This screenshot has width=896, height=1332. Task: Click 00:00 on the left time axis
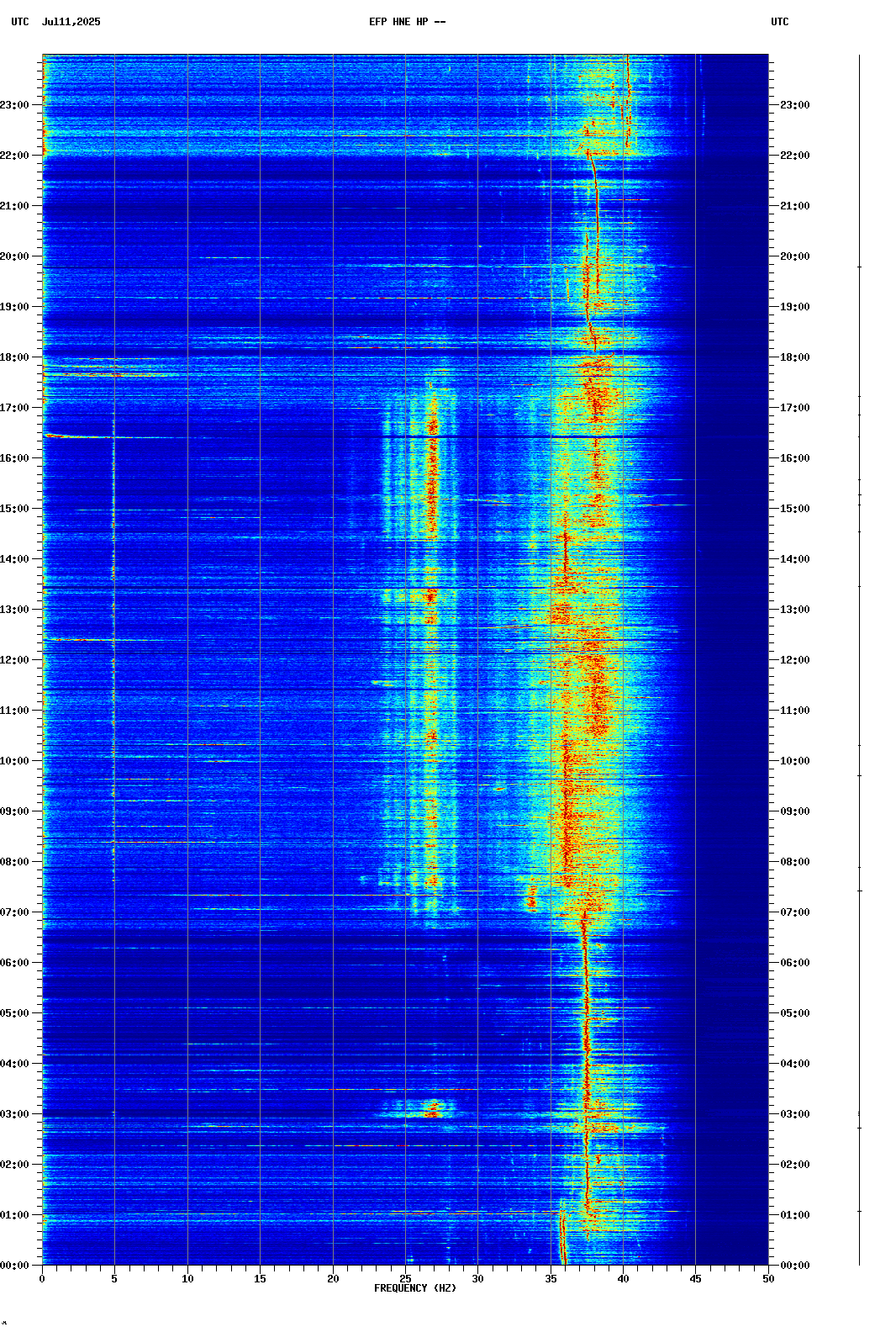(15, 1266)
